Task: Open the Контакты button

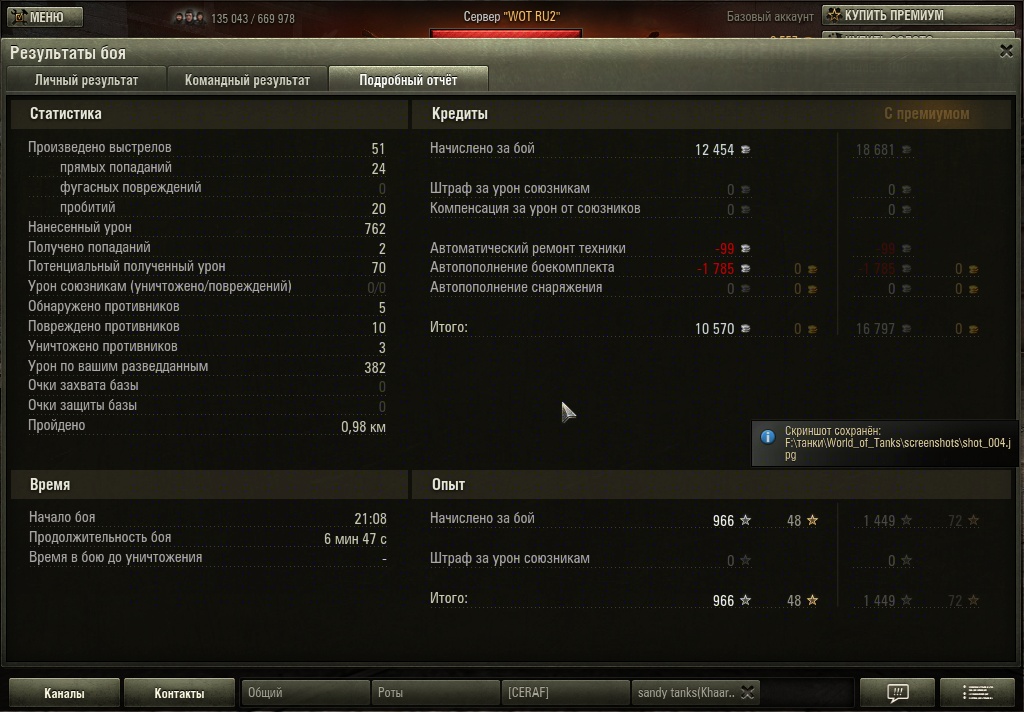Action: click(x=179, y=693)
